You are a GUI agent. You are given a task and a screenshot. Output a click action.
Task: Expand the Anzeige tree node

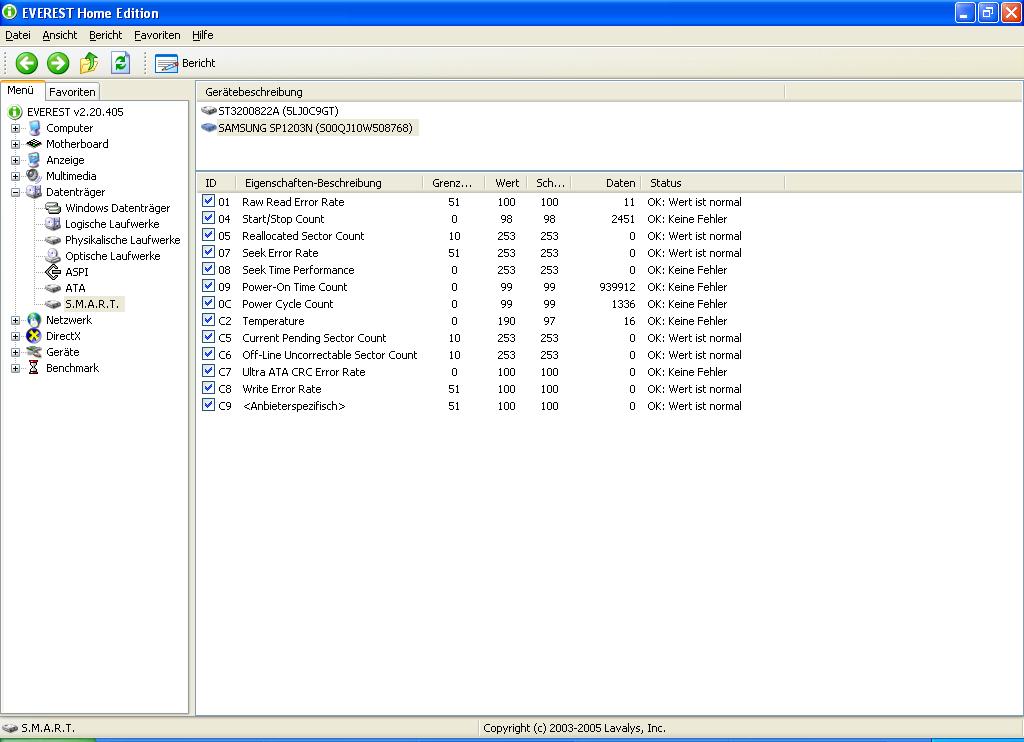tap(15, 160)
